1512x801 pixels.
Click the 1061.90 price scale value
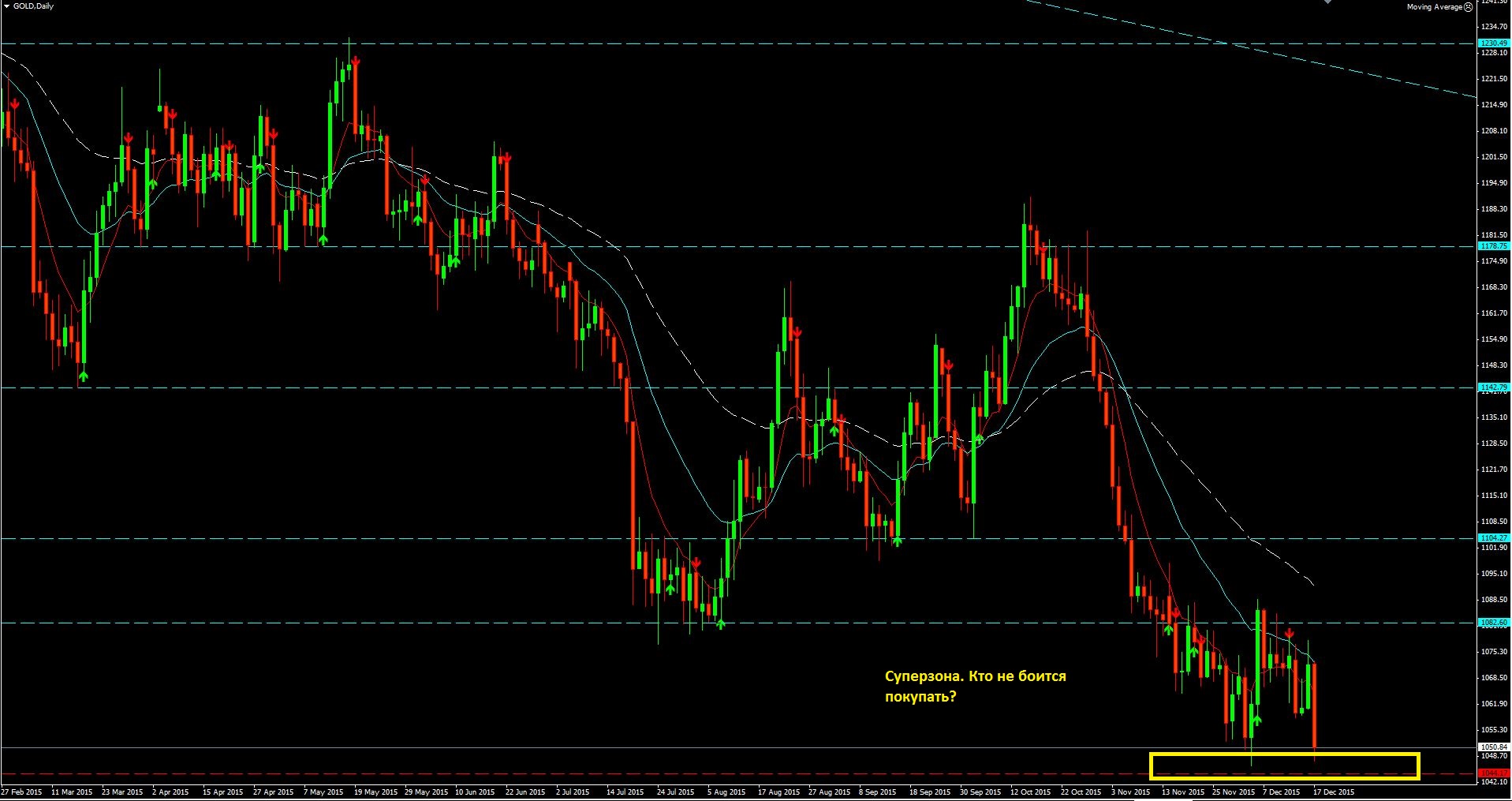click(1495, 704)
